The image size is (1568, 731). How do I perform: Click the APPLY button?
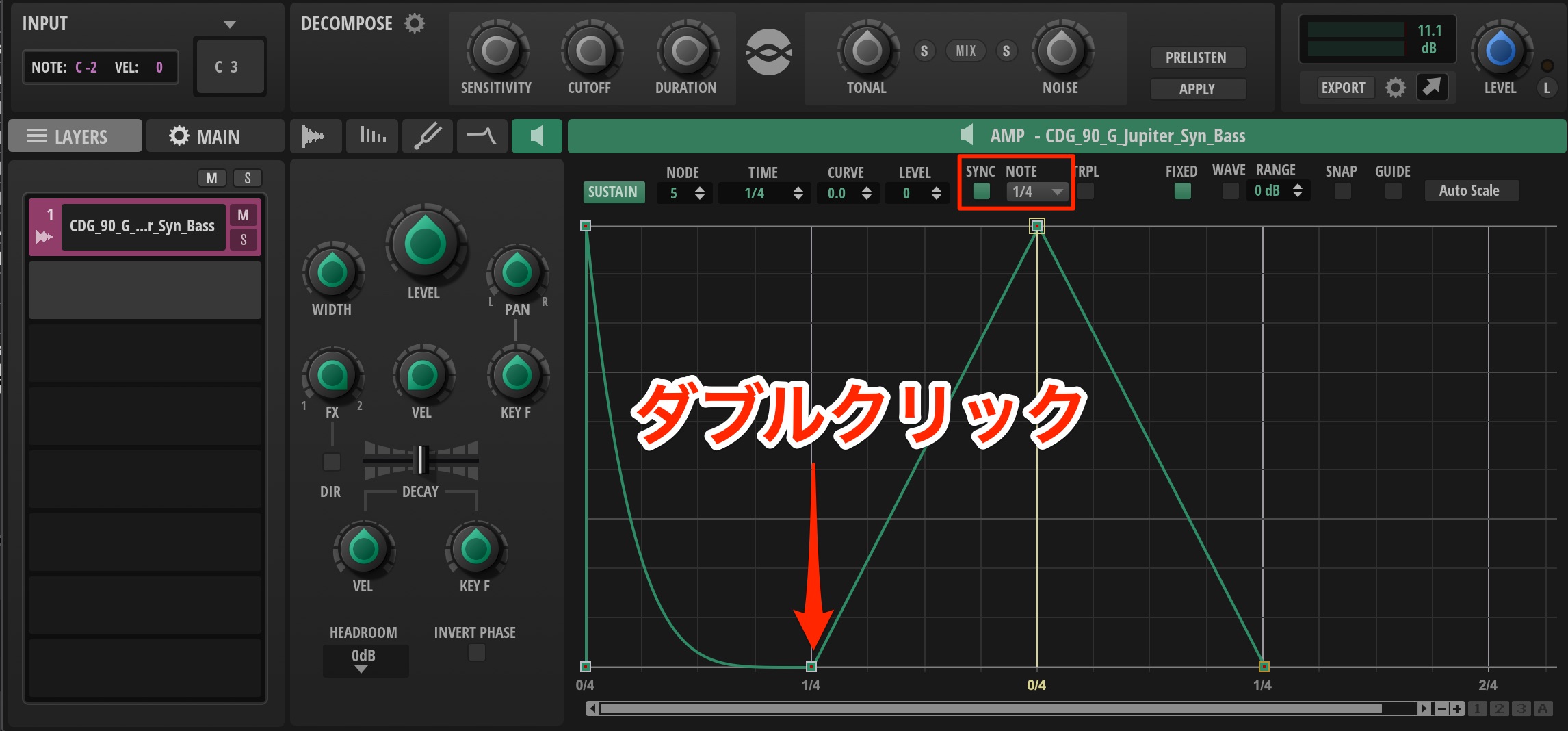(1197, 89)
